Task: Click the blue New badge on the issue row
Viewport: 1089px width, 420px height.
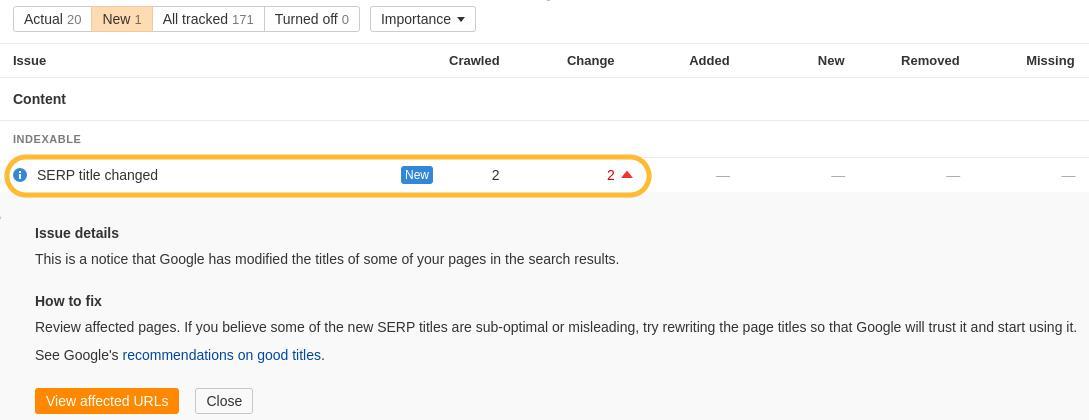Action: click(x=416, y=175)
